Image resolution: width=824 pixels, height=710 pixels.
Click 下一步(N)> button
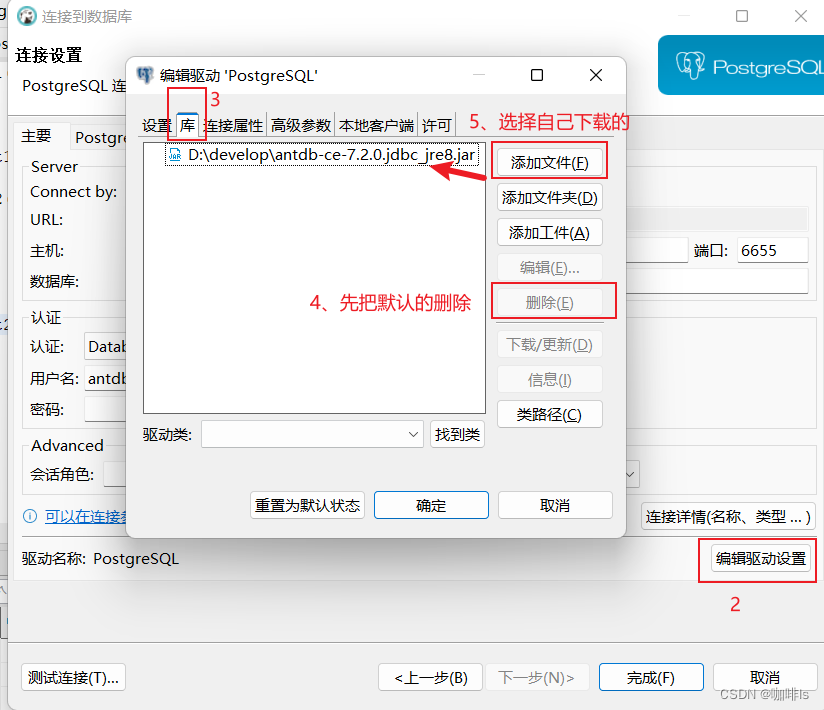pos(537,677)
